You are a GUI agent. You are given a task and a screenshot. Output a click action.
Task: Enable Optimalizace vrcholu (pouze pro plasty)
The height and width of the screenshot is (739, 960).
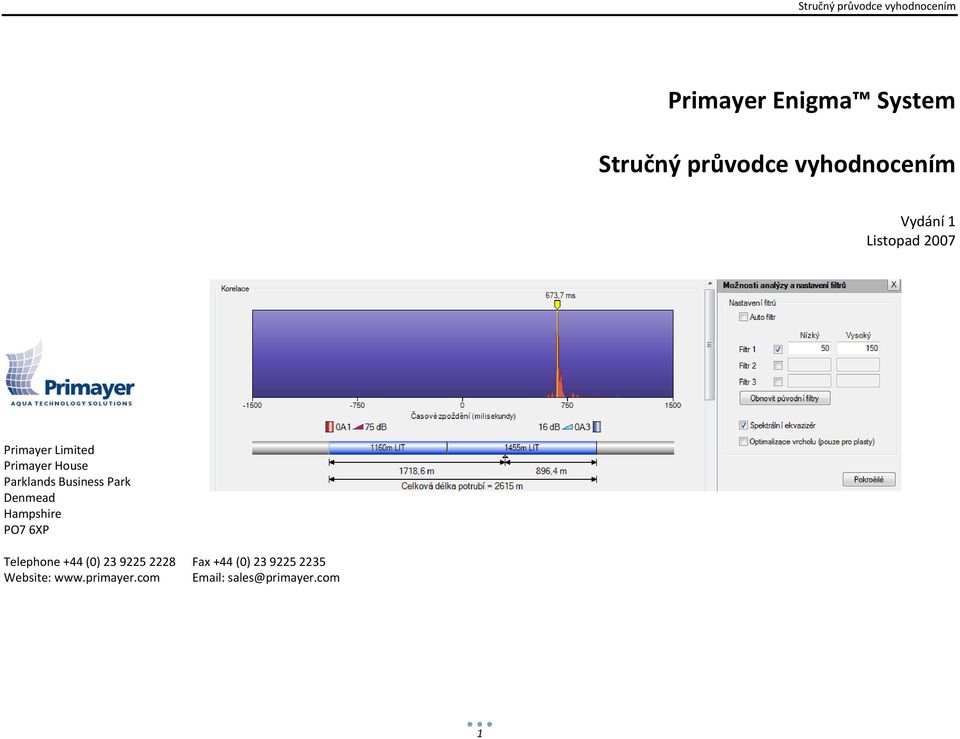pos(743,441)
